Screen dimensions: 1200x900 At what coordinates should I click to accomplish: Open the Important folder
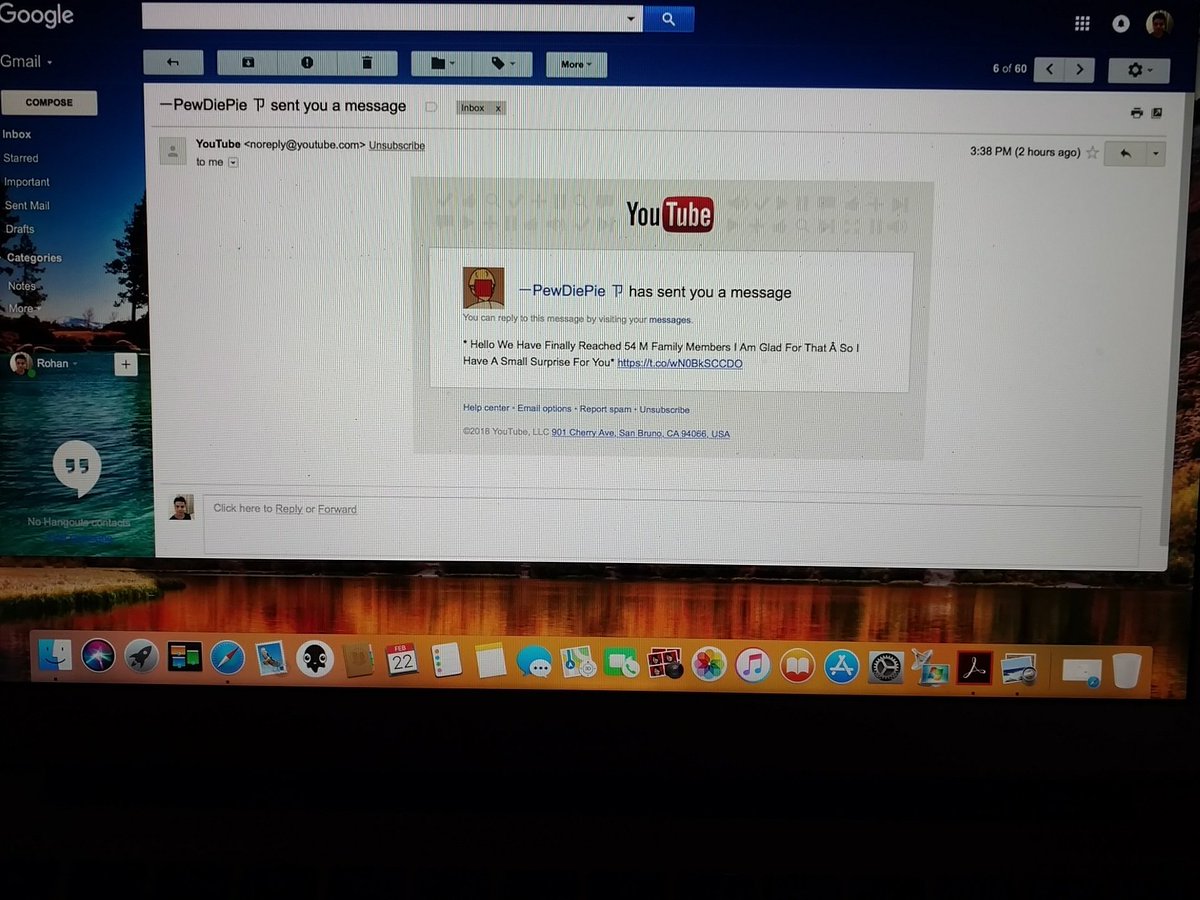[27, 182]
